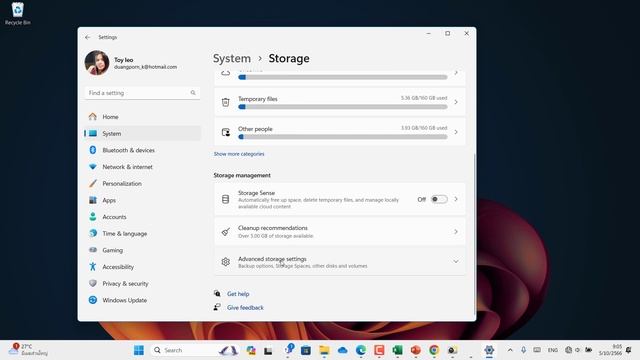Image resolution: width=640 pixels, height=360 pixels.
Task: Click the Other people usage bar
Action: coord(343,137)
